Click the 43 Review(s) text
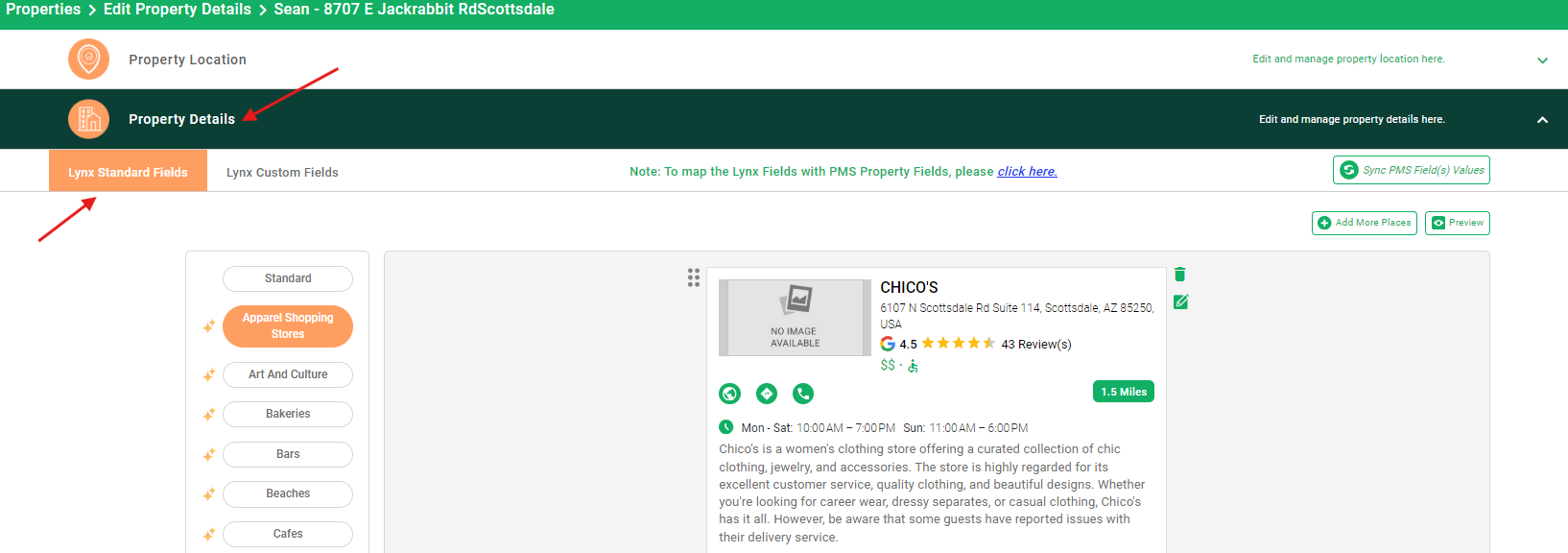The image size is (1568, 553). tap(1036, 344)
